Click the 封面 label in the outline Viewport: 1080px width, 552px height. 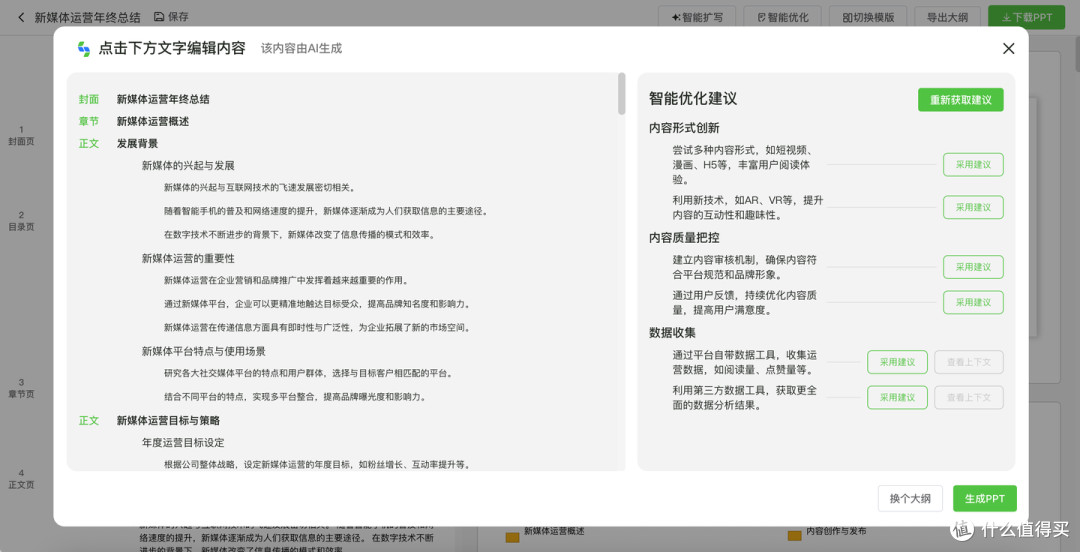click(89, 99)
